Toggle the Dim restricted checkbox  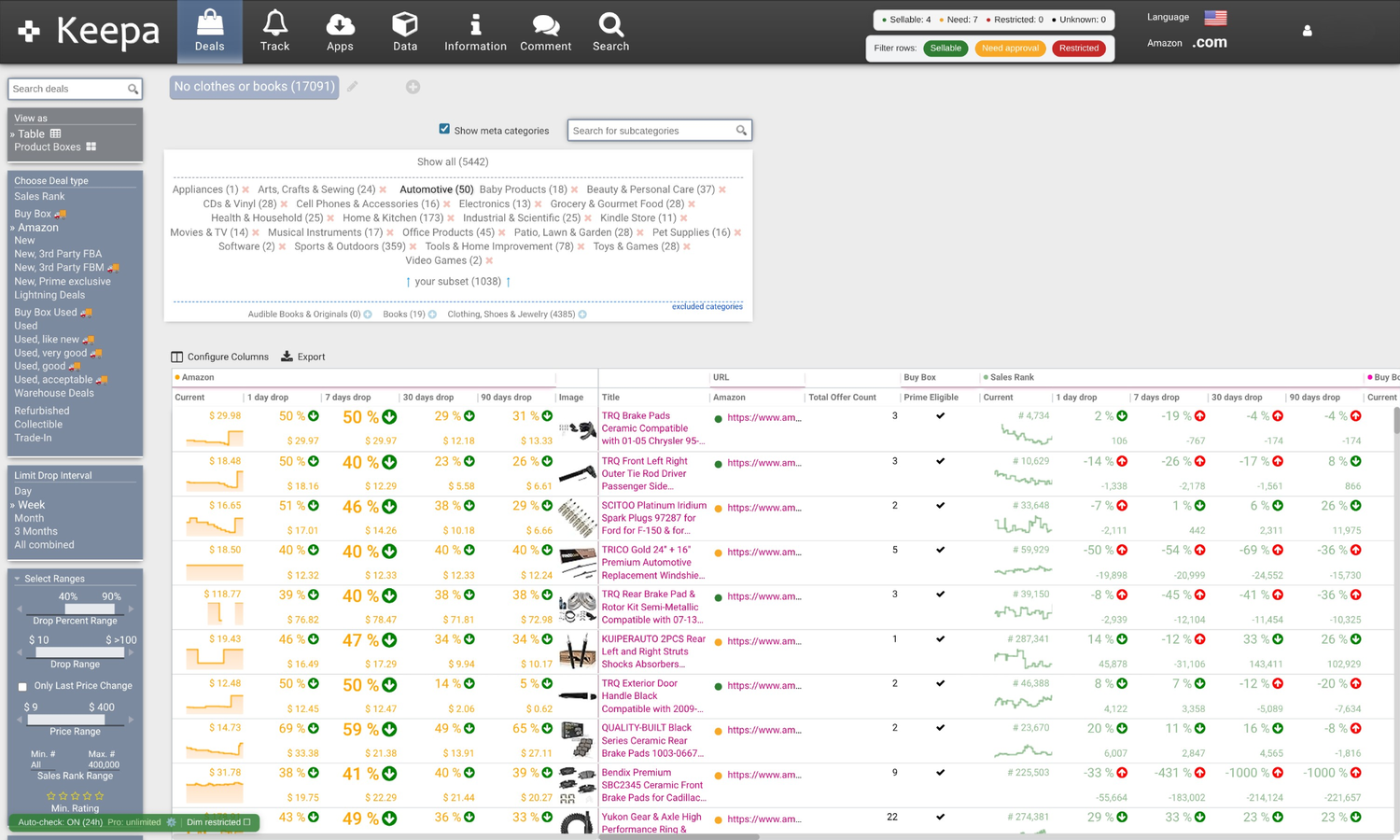247,822
